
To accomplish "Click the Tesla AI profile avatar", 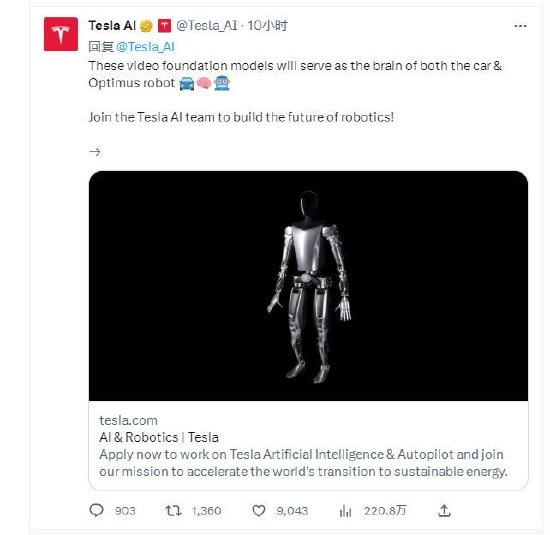I will pyautogui.click(x=61, y=34).
